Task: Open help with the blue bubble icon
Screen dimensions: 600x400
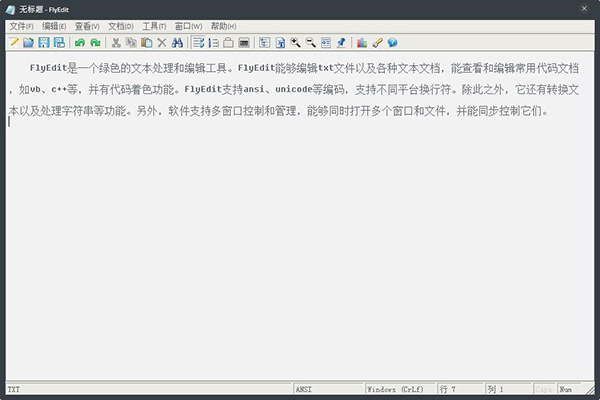Action: [392, 42]
